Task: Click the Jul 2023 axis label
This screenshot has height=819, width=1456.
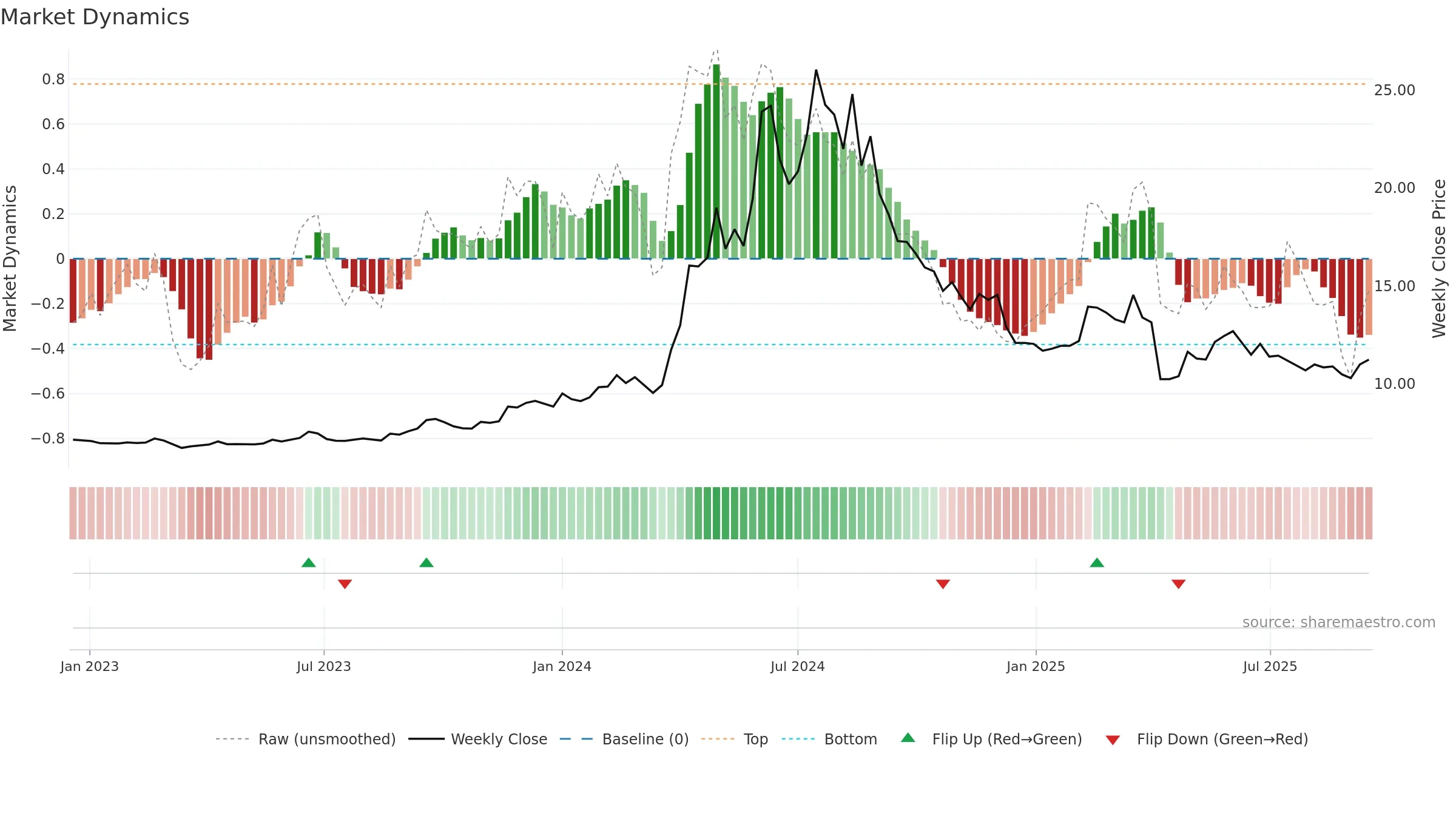Action: tap(324, 666)
